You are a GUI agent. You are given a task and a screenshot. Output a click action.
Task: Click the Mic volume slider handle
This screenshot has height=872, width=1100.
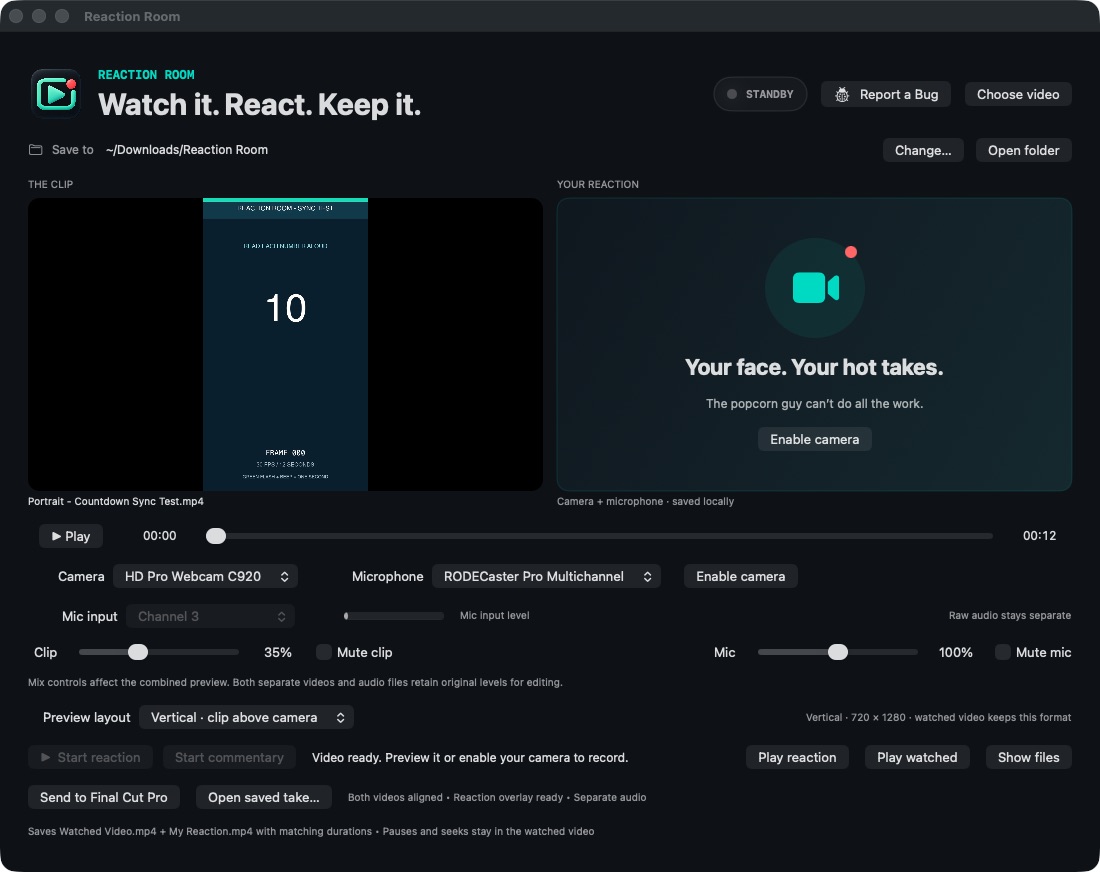point(838,652)
